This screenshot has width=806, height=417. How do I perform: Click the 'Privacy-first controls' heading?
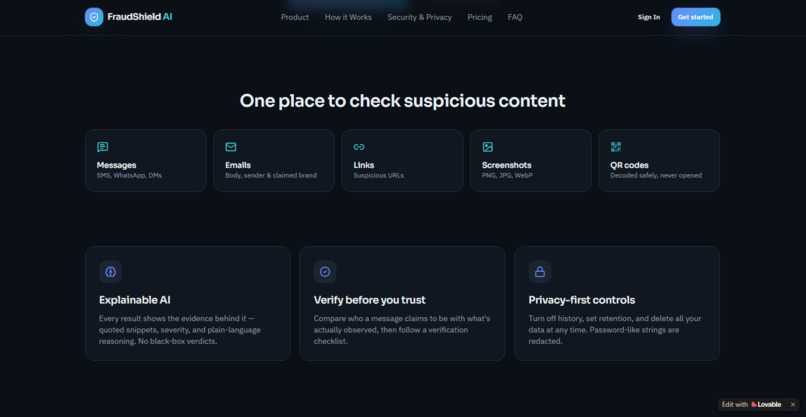[582, 300]
